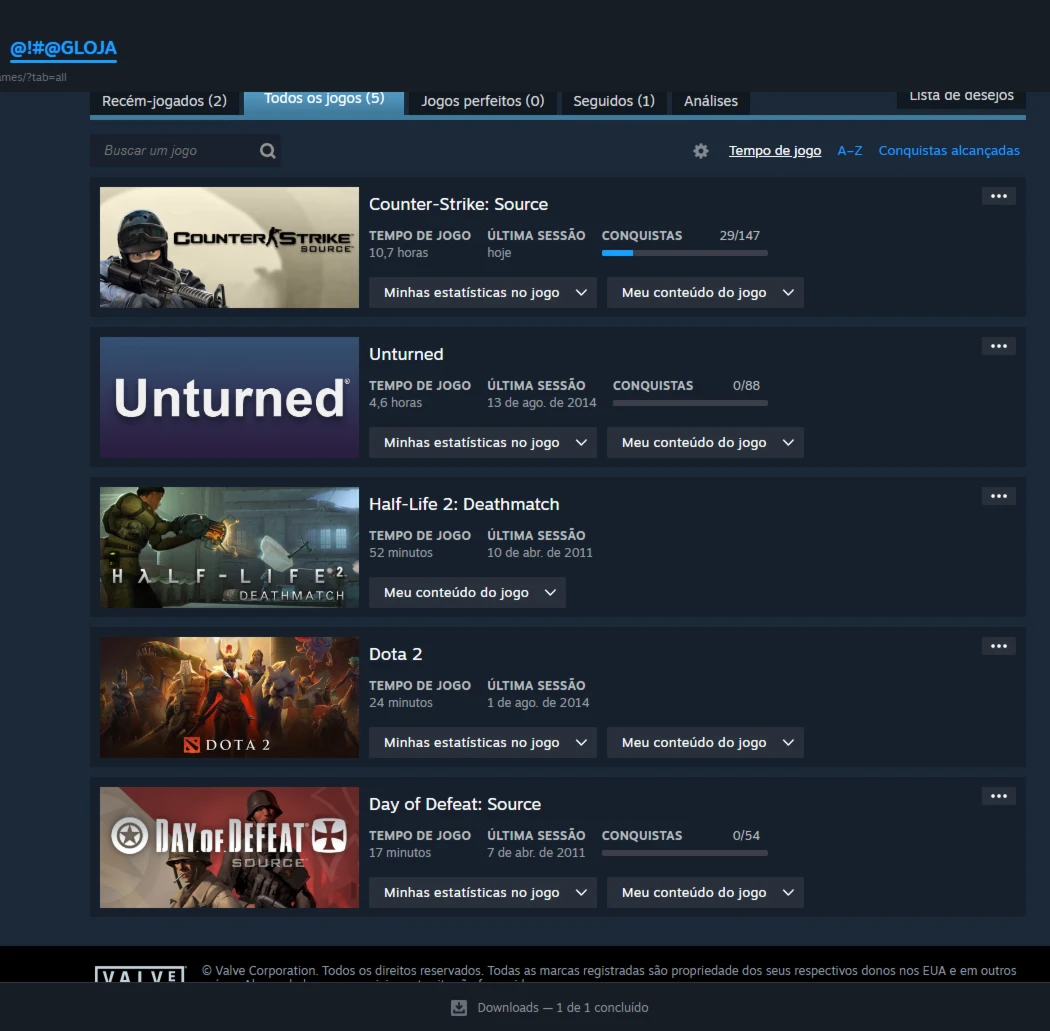Open the three-dot menu for Counter-Strike: Source
The image size is (1050, 1031).
[x=998, y=196]
